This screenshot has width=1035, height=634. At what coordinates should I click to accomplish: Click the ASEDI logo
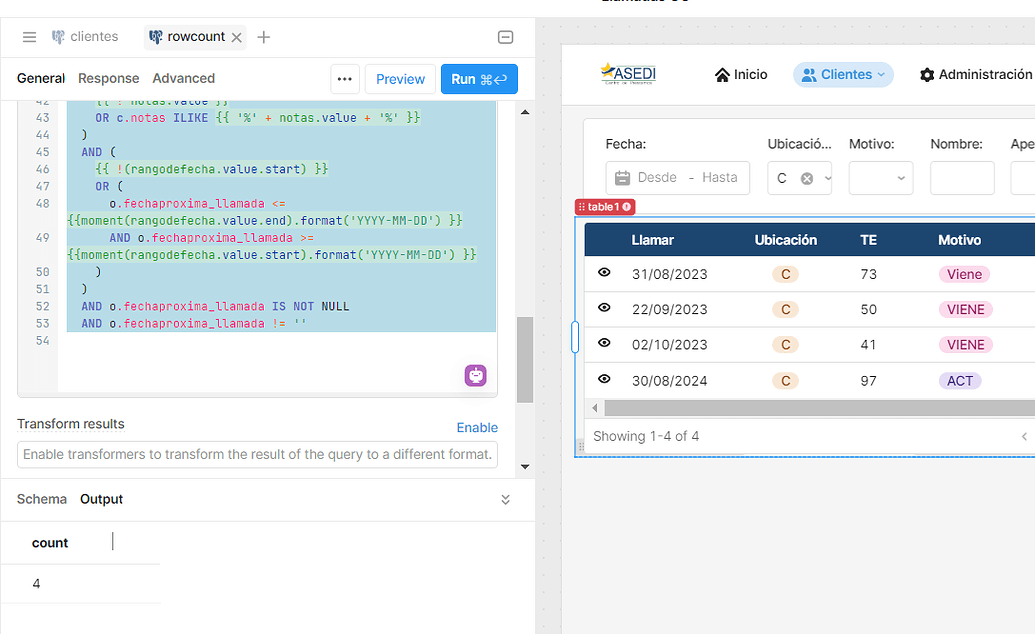coord(628,74)
